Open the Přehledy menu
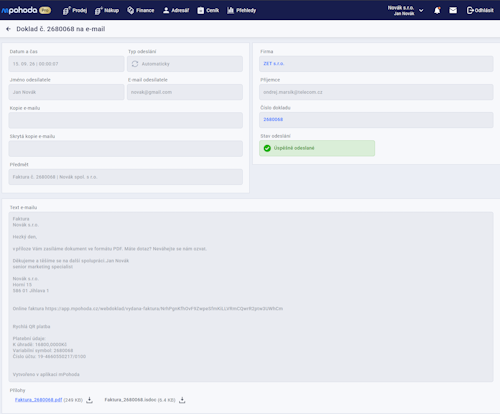500x414 pixels. 242,10
